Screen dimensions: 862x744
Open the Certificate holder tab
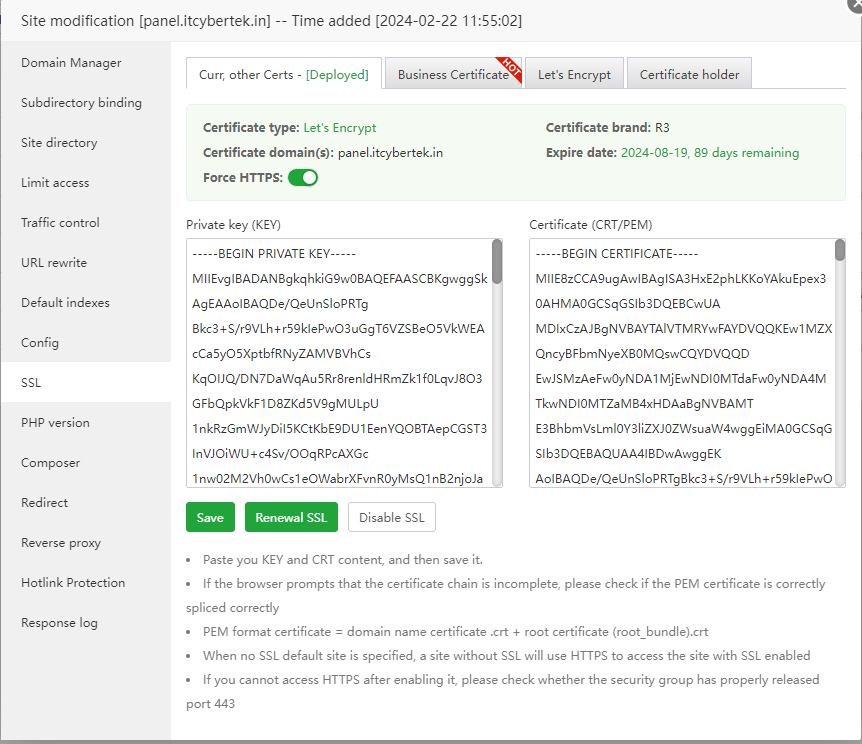(x=689, y=75)
